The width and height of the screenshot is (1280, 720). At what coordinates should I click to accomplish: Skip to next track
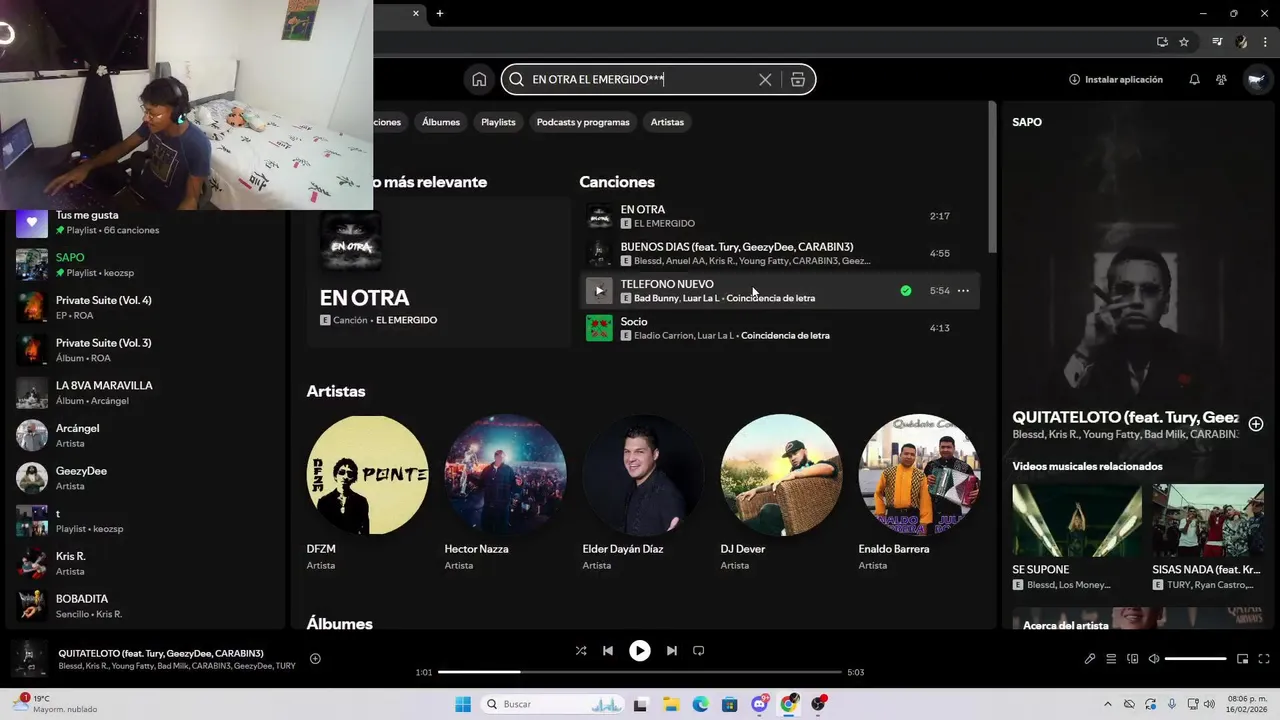pos(672,650)
